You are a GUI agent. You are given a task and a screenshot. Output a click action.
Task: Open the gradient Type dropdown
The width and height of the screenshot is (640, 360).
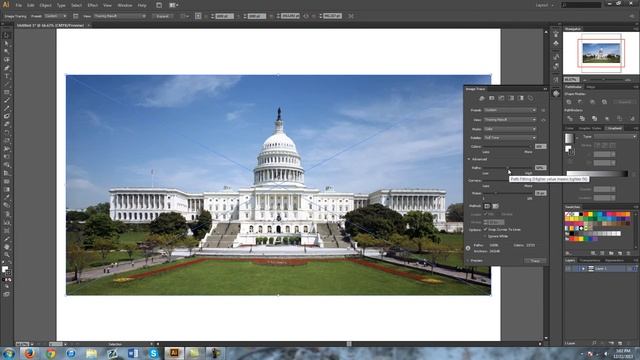[615, 137]
